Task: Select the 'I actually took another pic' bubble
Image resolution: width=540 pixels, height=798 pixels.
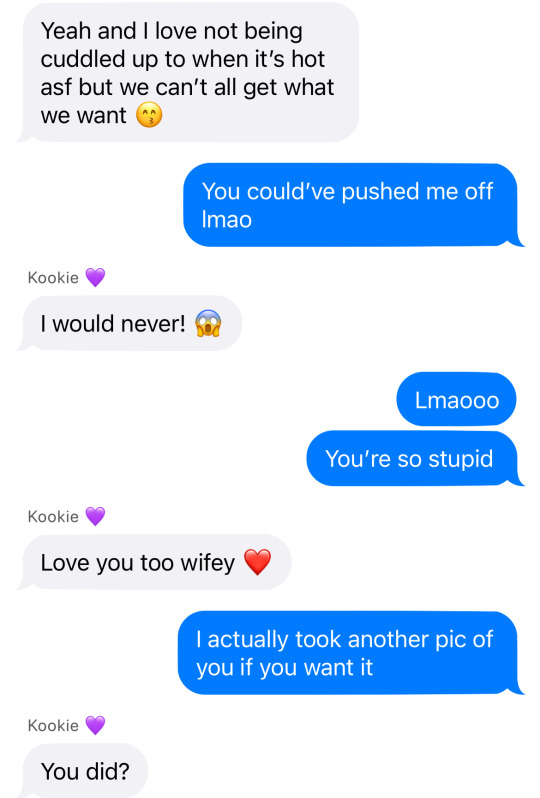Action: (x=350, y=653)
